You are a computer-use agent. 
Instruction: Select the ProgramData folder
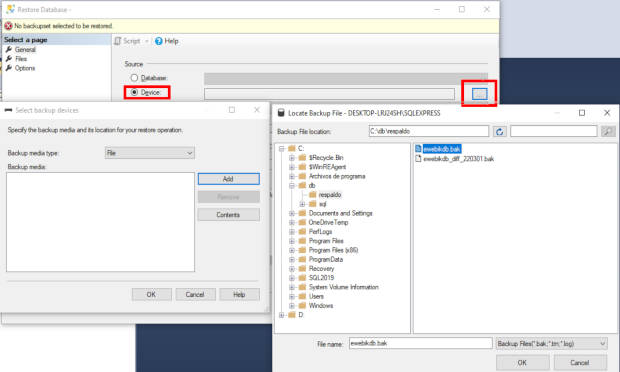(x=325, y=259)
